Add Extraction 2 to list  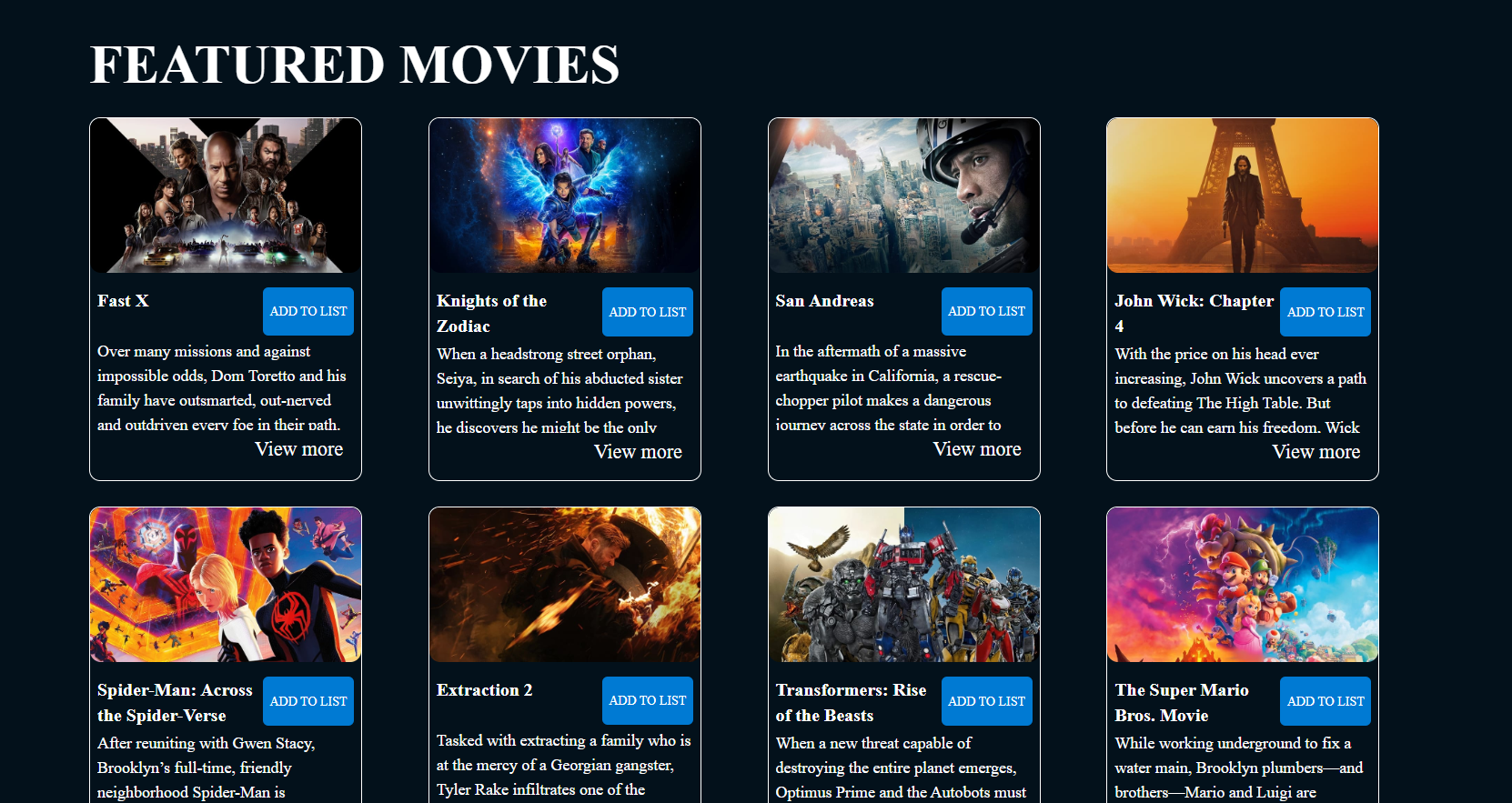pos(648,701)
